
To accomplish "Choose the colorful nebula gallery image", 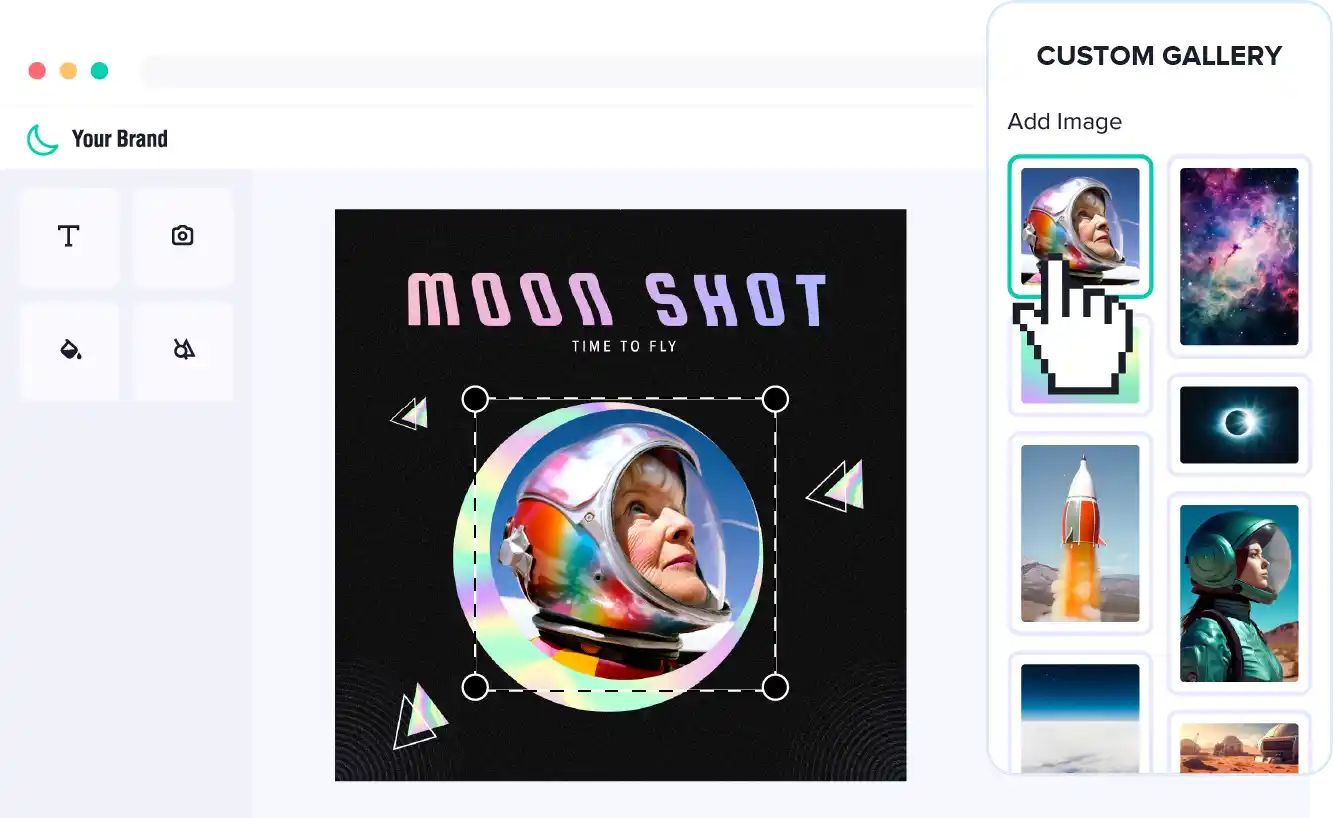I will 1239,257.
